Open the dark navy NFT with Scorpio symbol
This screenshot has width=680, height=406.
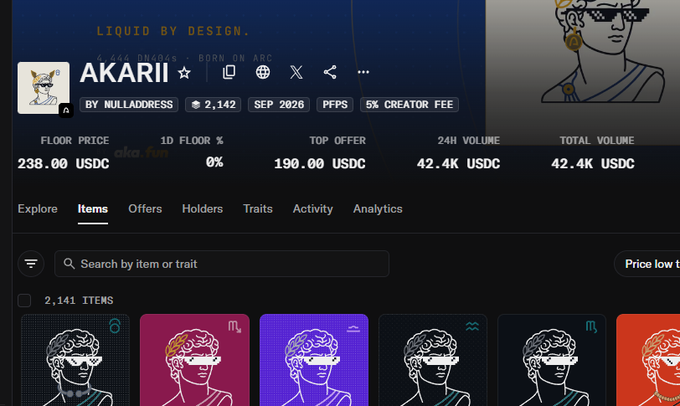(x=552, y=360)
